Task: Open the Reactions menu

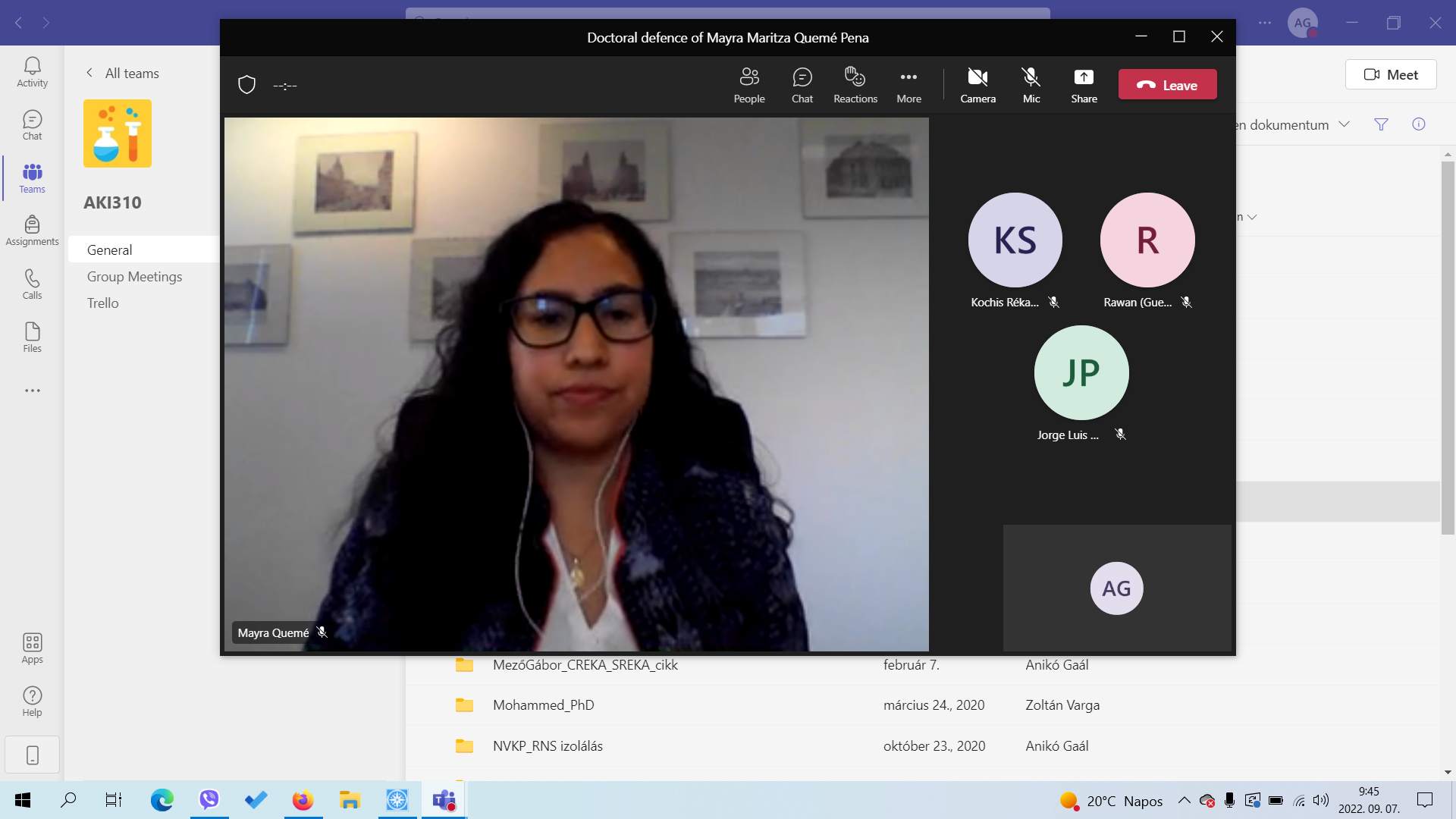Action: pyautogui.click(x=855, y=84)
